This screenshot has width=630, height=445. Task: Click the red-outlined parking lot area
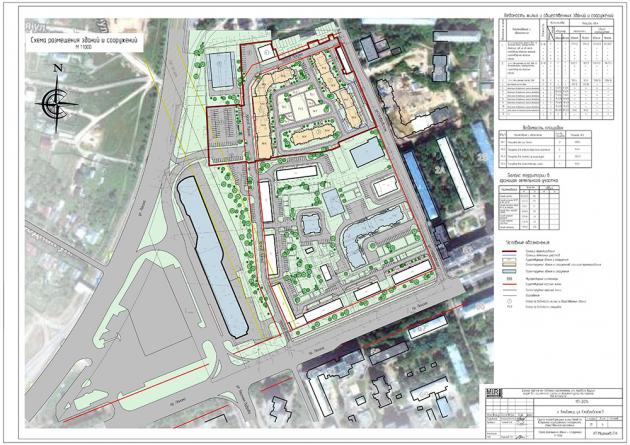(226, 133)
